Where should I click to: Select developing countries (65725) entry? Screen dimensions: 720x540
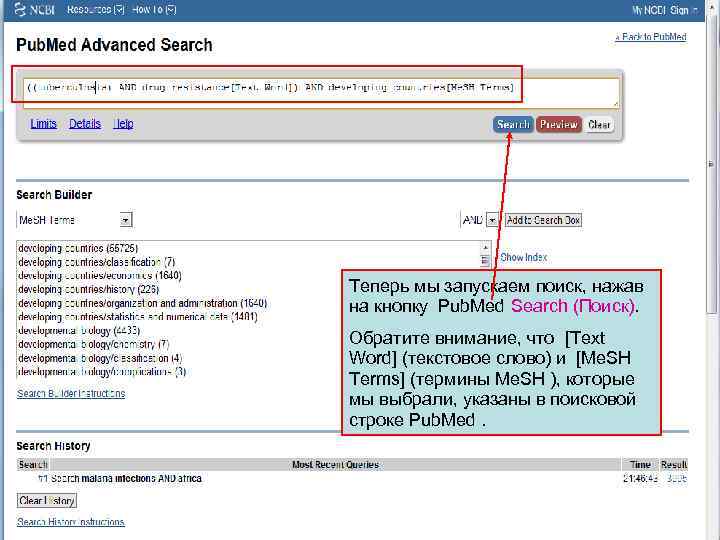click(x=78, y=248)
